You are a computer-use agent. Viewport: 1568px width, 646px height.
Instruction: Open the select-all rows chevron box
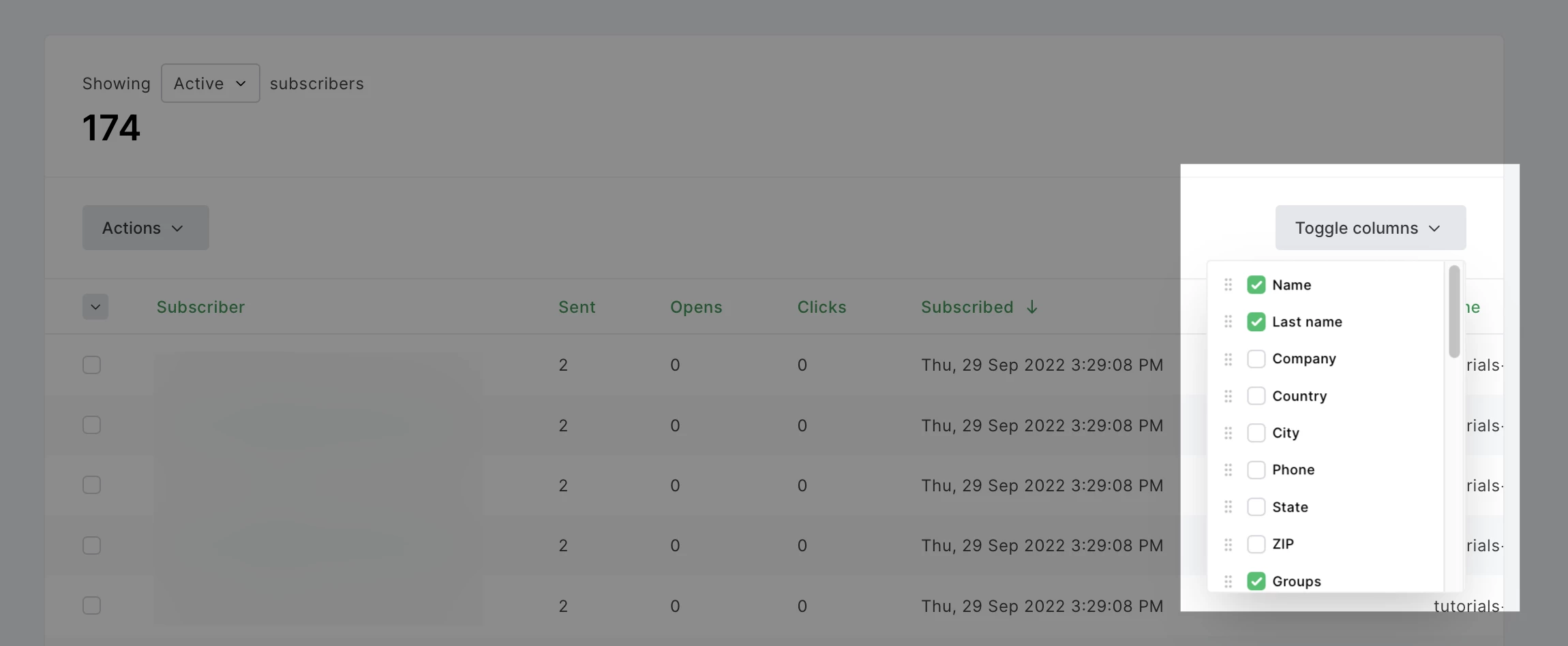[95, 307]
